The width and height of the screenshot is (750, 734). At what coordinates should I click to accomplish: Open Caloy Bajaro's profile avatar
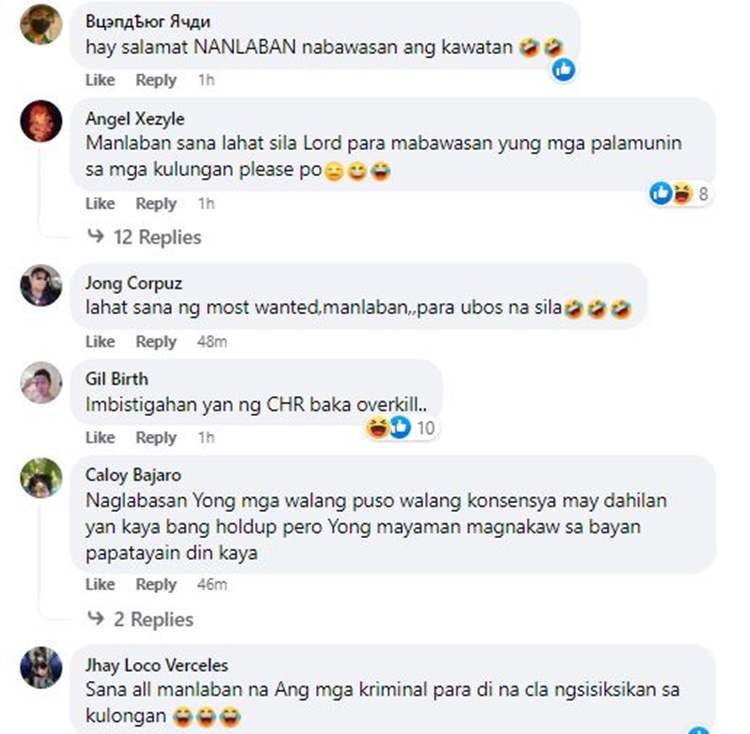(41, 478)
